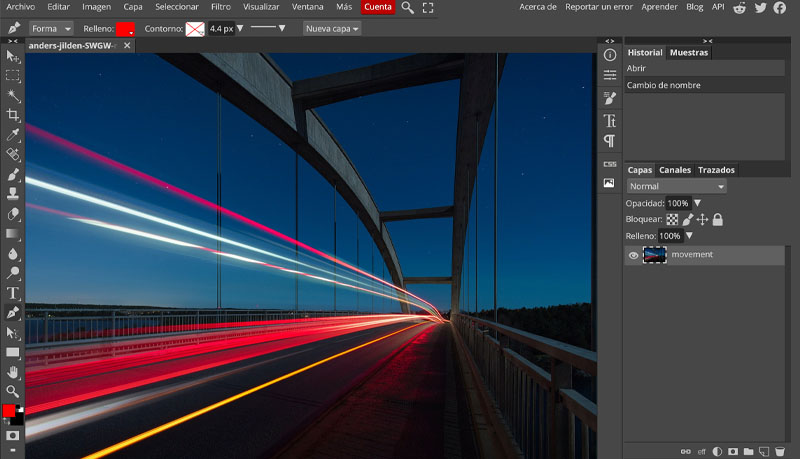Select the Crop tool

[x=13, y=115]
